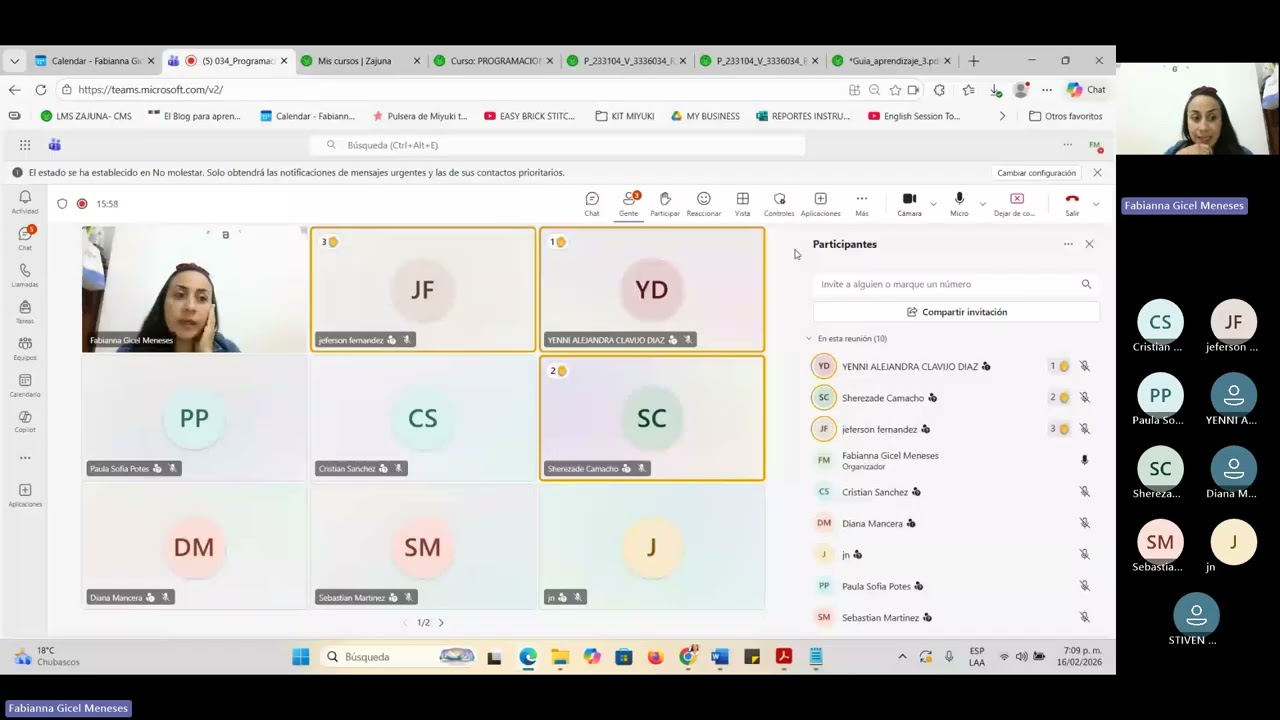Open the Vista layout options

pos(742,204)
